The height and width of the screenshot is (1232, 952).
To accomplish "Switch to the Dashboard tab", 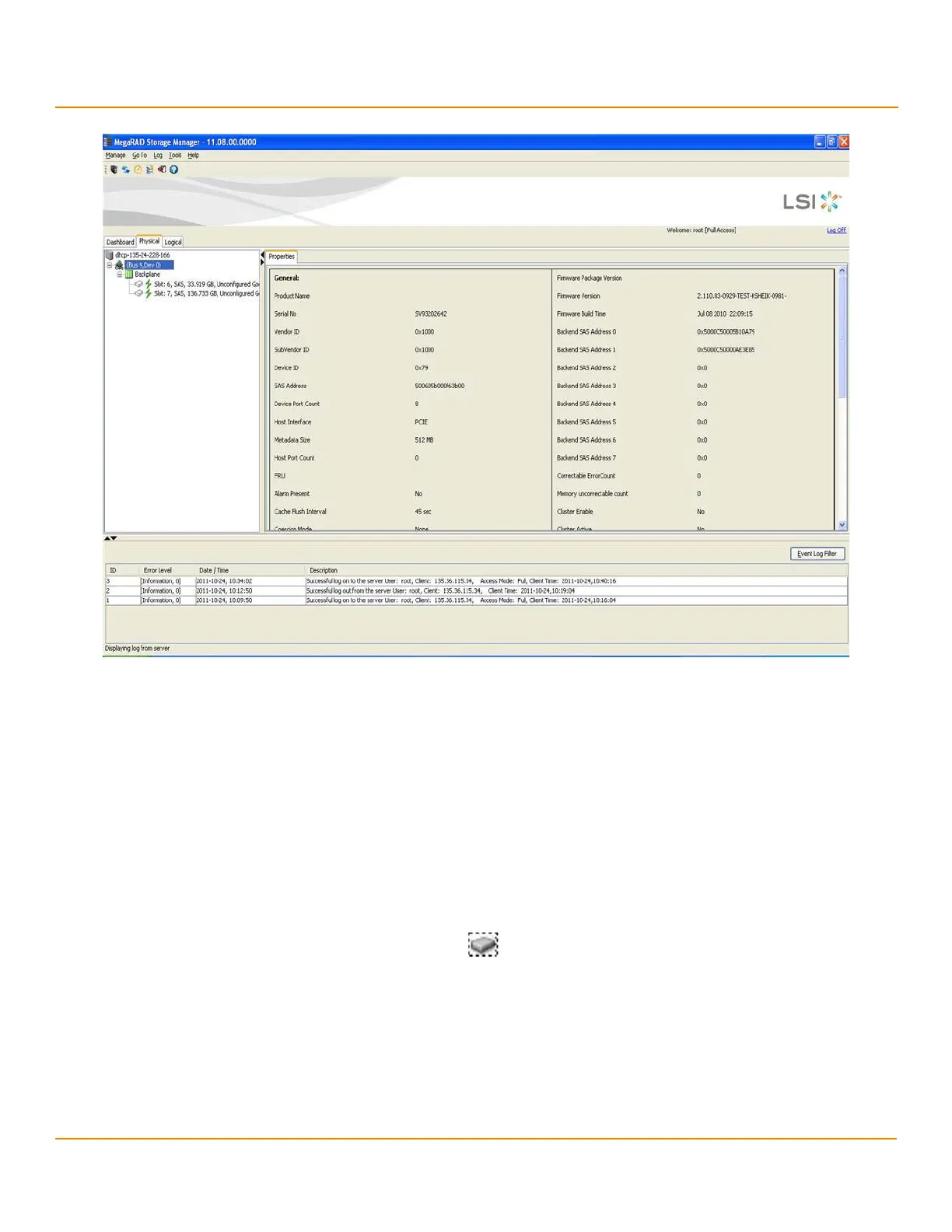I will click(x=120, y=242).
